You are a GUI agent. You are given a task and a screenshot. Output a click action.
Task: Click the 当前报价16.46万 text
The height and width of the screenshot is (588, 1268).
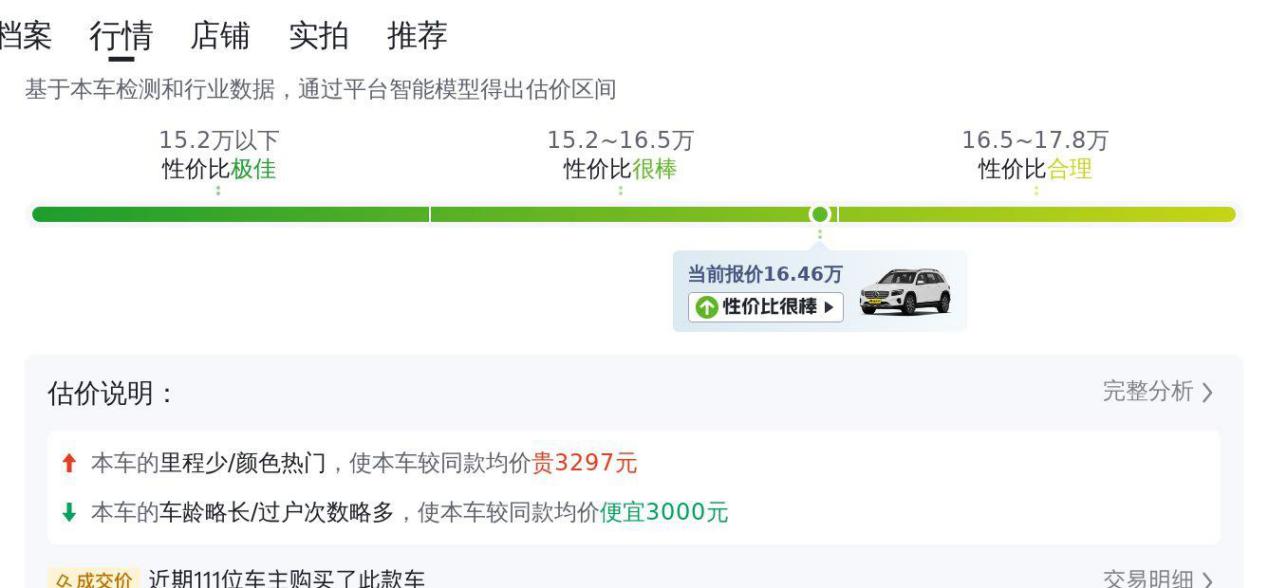tap(765, 275)
